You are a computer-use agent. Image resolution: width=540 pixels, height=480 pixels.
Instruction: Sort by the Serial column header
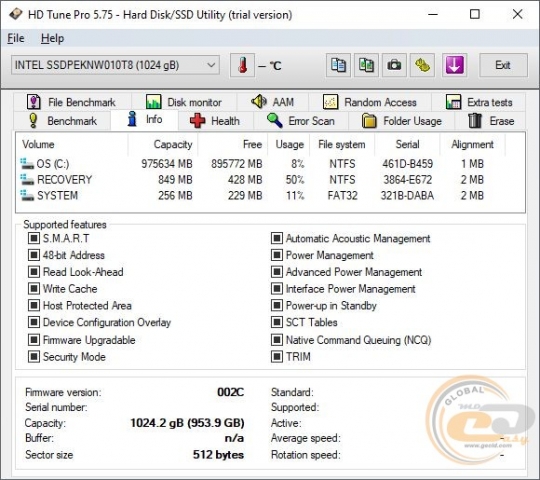[x=407, y=144]
